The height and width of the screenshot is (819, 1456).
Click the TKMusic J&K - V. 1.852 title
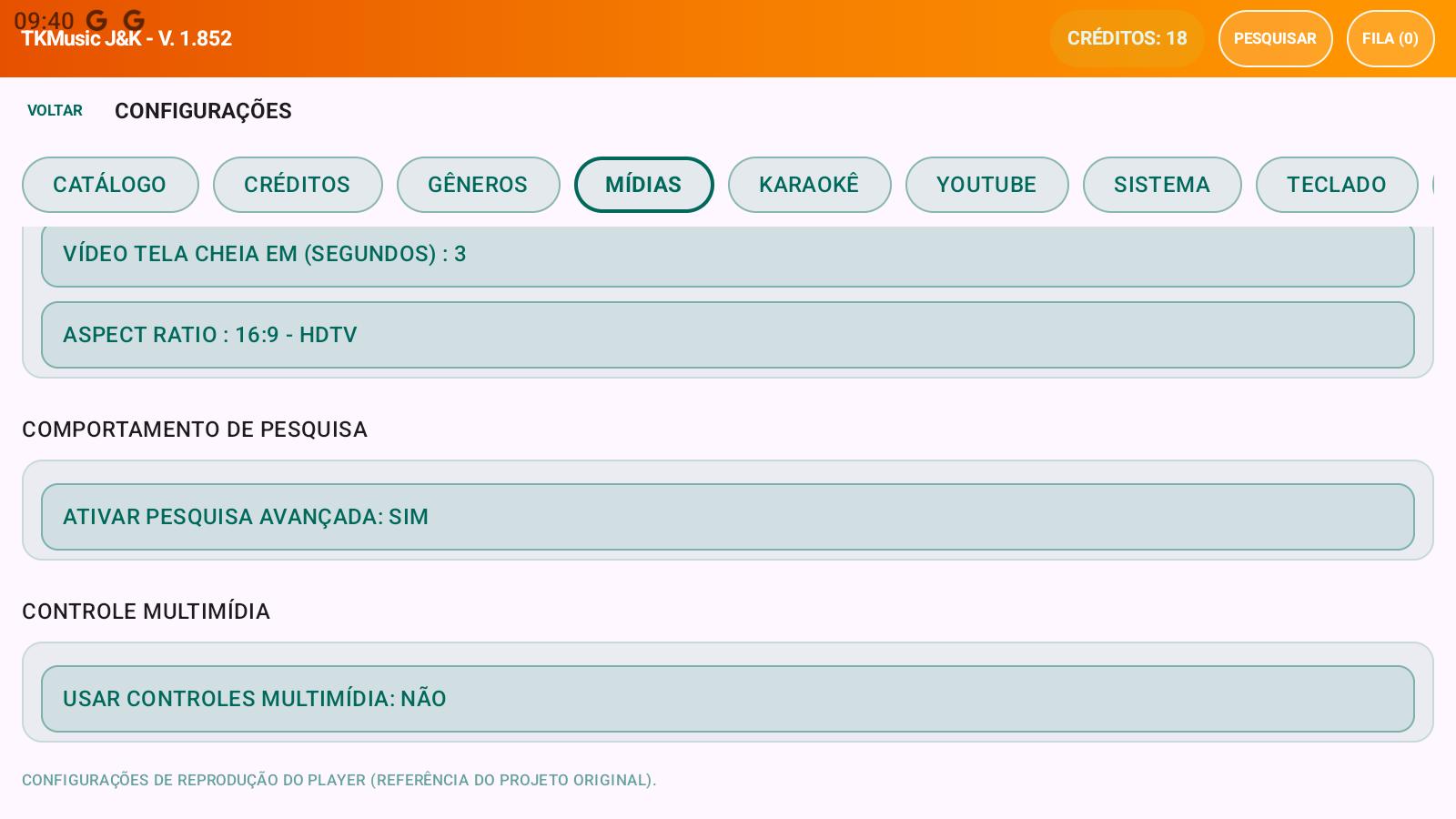pyautogui.click(x=126, y=38)
